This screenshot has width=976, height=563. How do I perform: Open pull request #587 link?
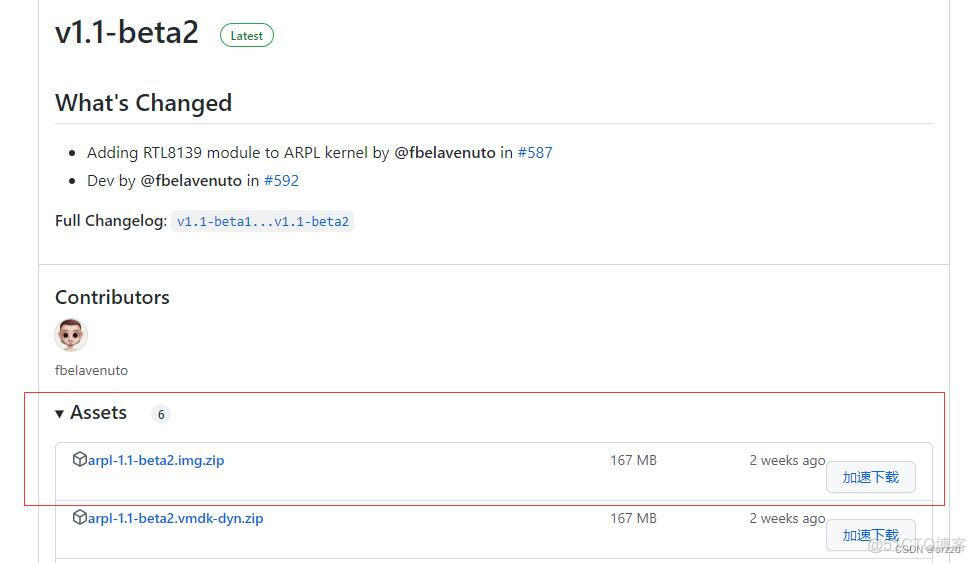point(535,153)
